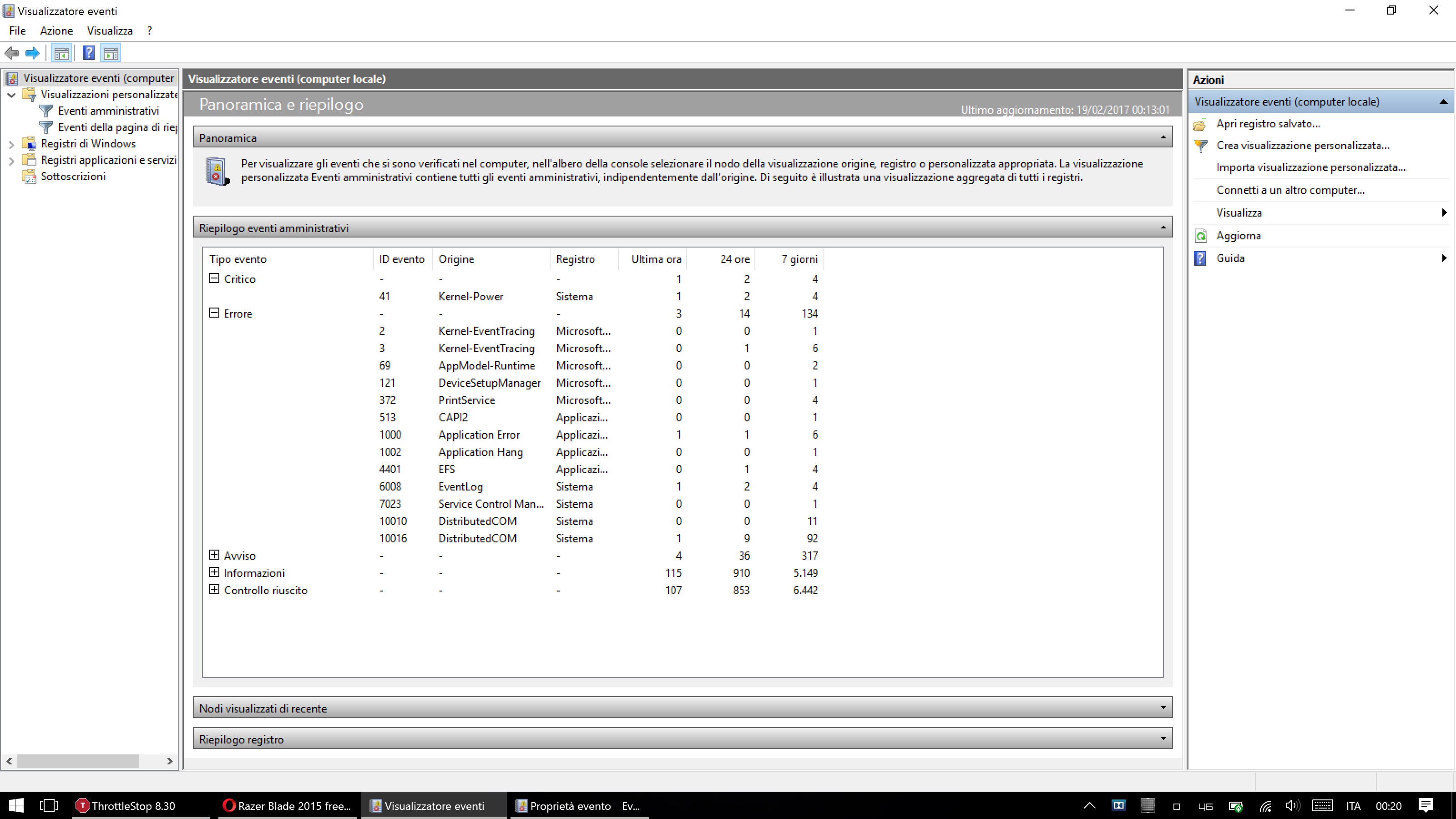Click the touch keyboard tray icon

coord(1323,805)
